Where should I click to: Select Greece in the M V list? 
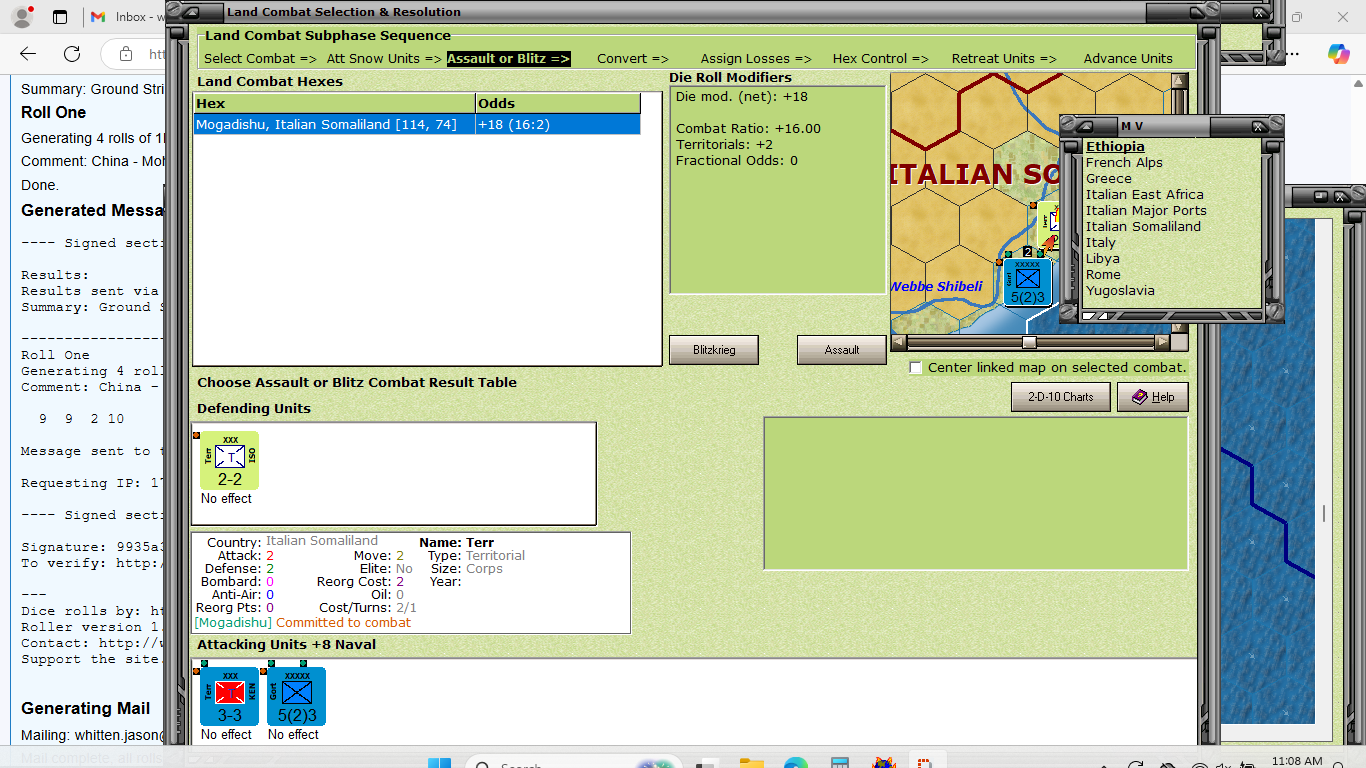tap(1109, 179)
